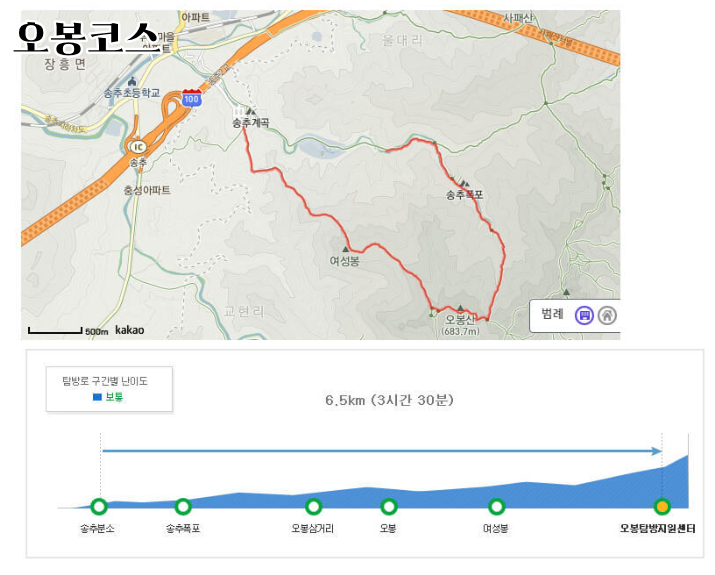Click the shelter icon in the legend

607,315
